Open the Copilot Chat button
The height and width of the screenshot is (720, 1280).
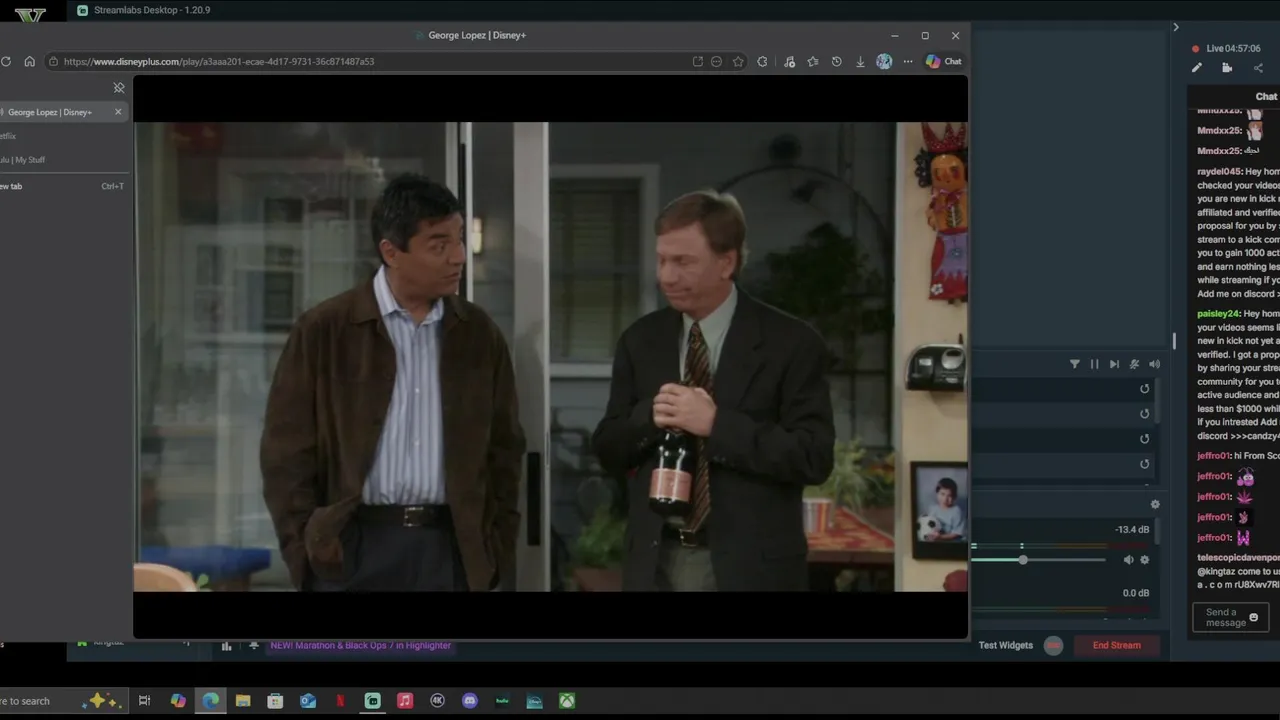tap(943, 61)
